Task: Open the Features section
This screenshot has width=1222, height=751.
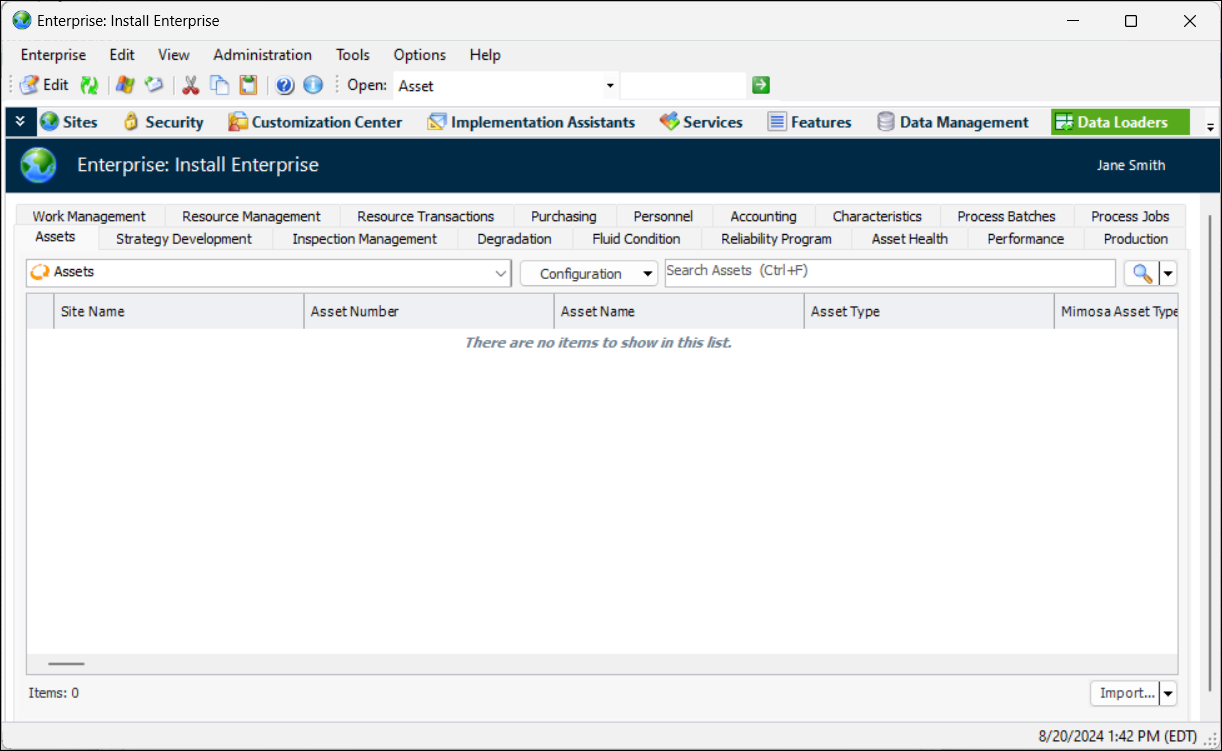Action: click(x=810, y=122)
